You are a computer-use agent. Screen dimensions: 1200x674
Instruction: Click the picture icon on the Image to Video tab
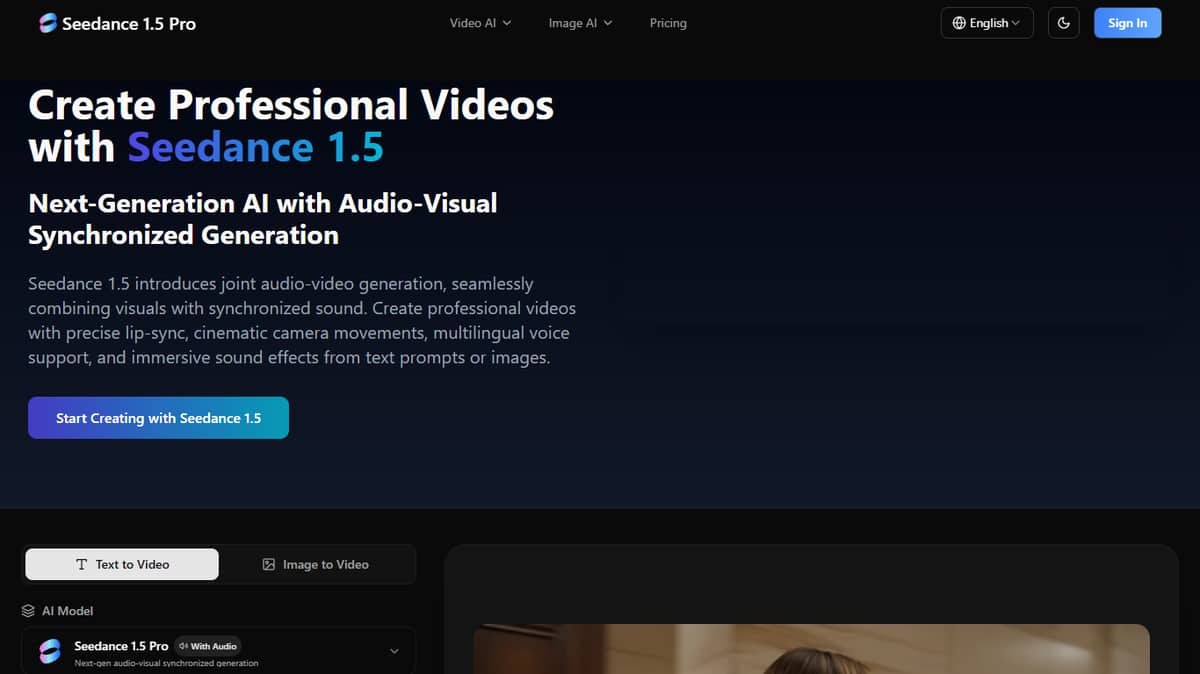point(268,565)
